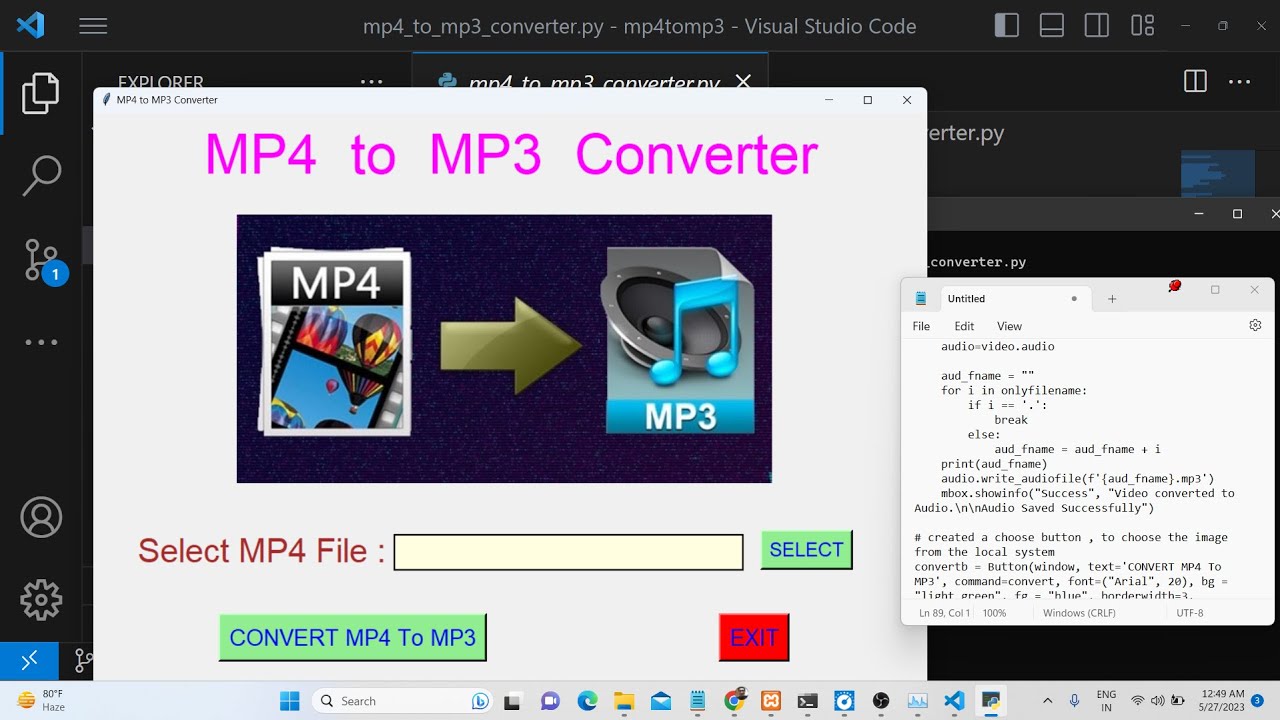Open Notepad settings gear icon
Screen dimensions: 1280x720
click(x=1255, y=325)
